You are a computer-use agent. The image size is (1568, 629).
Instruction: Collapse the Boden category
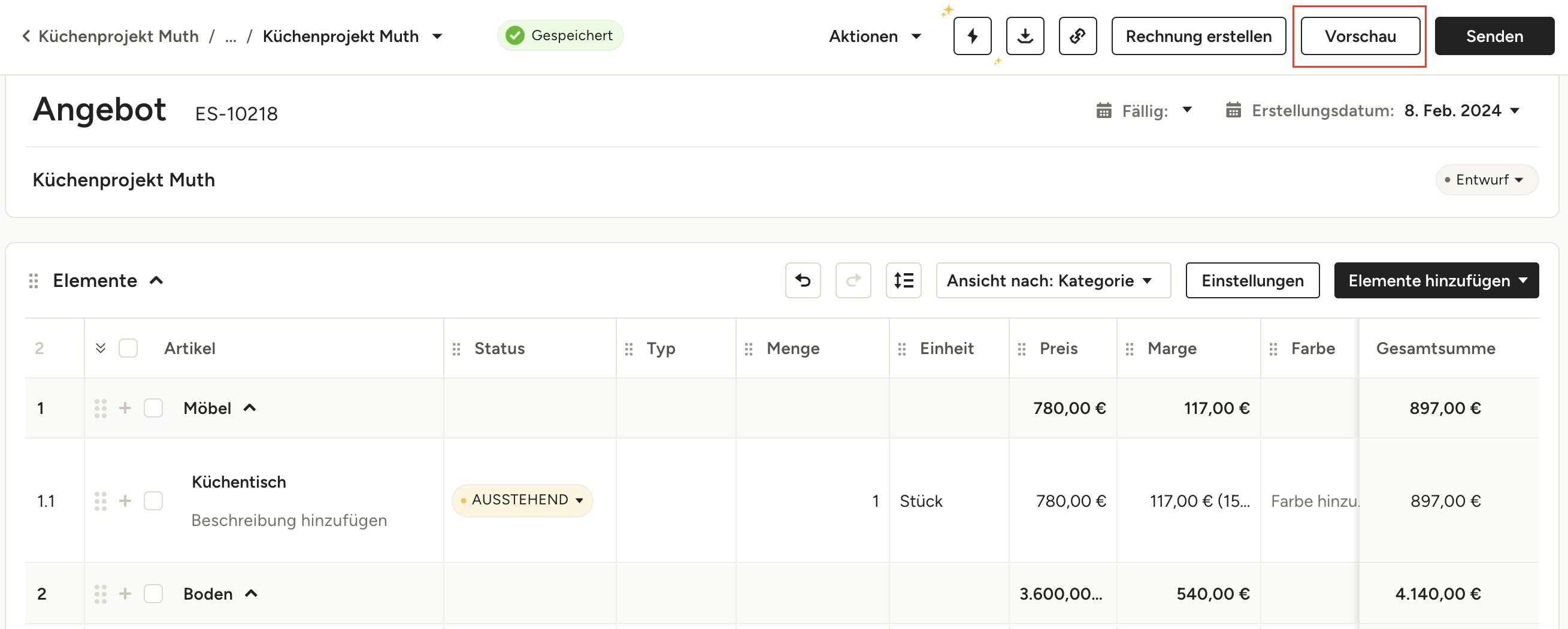251,594
